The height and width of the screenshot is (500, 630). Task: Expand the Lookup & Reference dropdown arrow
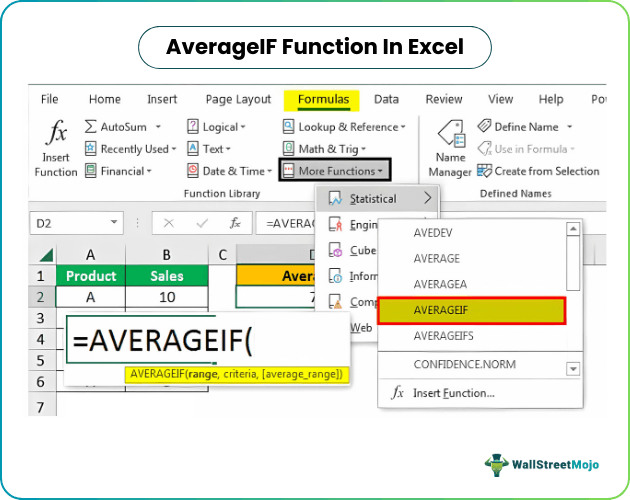click(x=403, y=127)
